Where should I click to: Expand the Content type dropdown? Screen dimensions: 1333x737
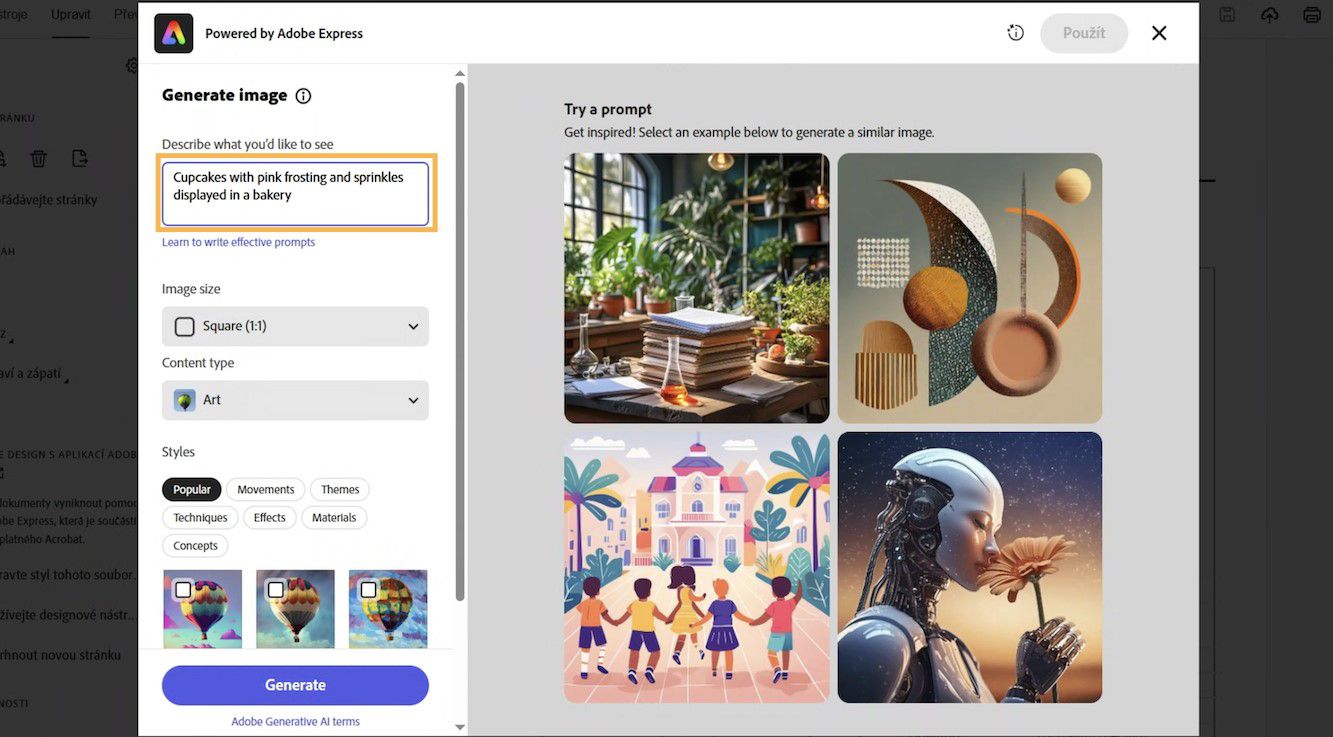point(295,400)
